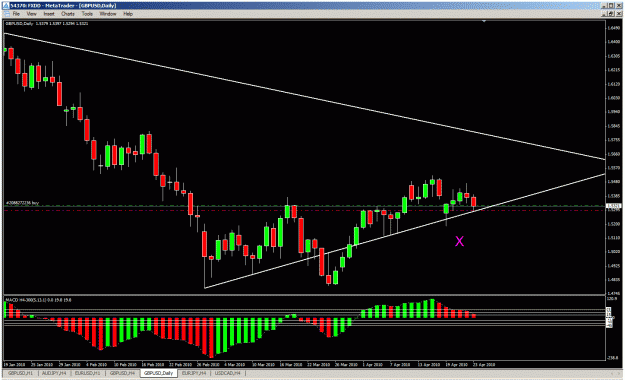The height and width of the screenshot is (380, 625).
Task: Click the chart shift triangle marker at top
Action: point(484,21)
